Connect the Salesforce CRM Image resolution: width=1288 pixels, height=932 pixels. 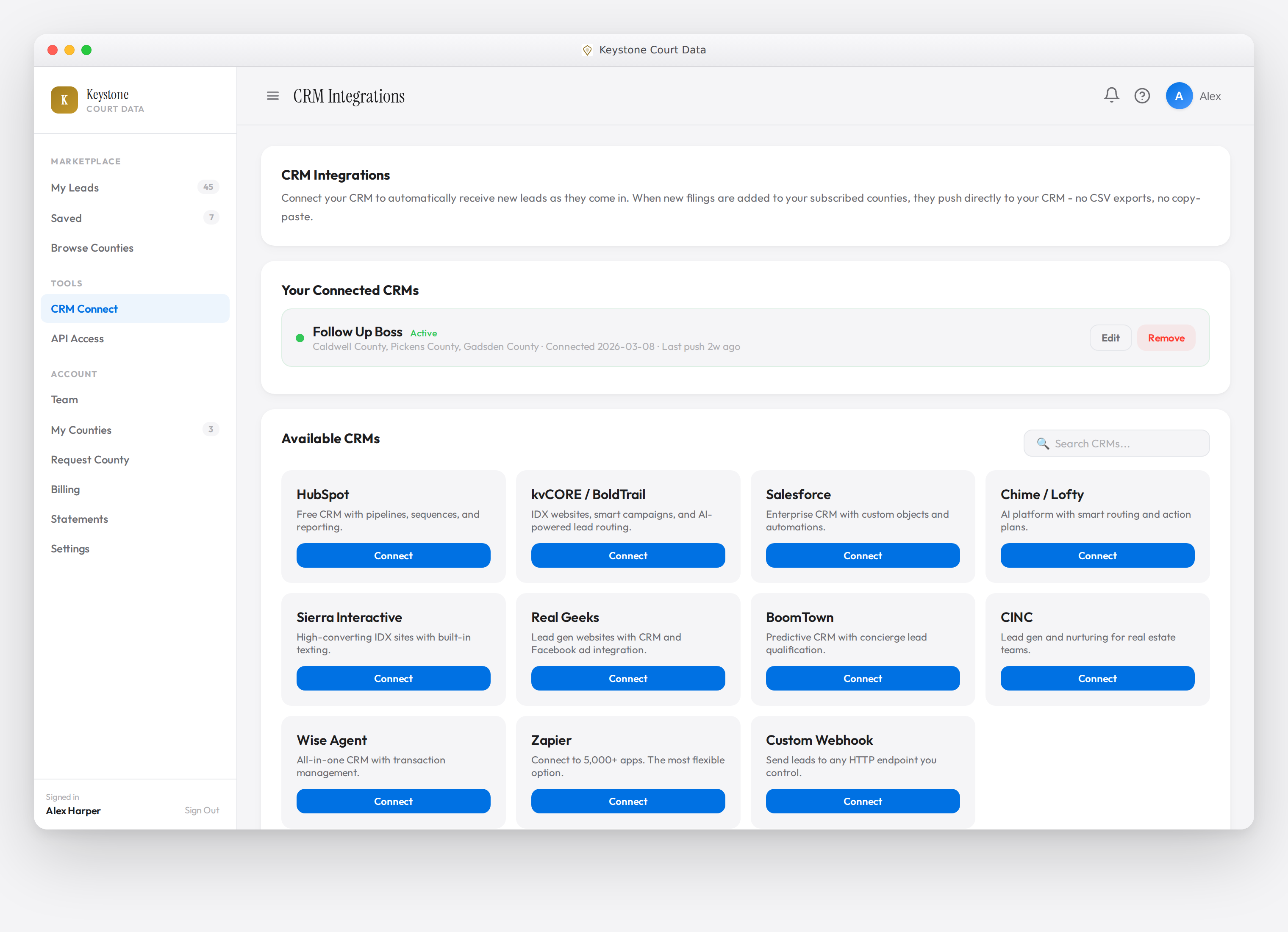coord(863,555)
